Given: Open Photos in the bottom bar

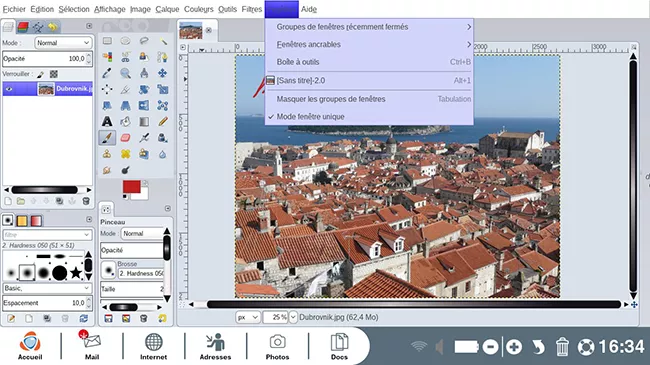Looking at the screenshot, I should [x=277, y=346].
